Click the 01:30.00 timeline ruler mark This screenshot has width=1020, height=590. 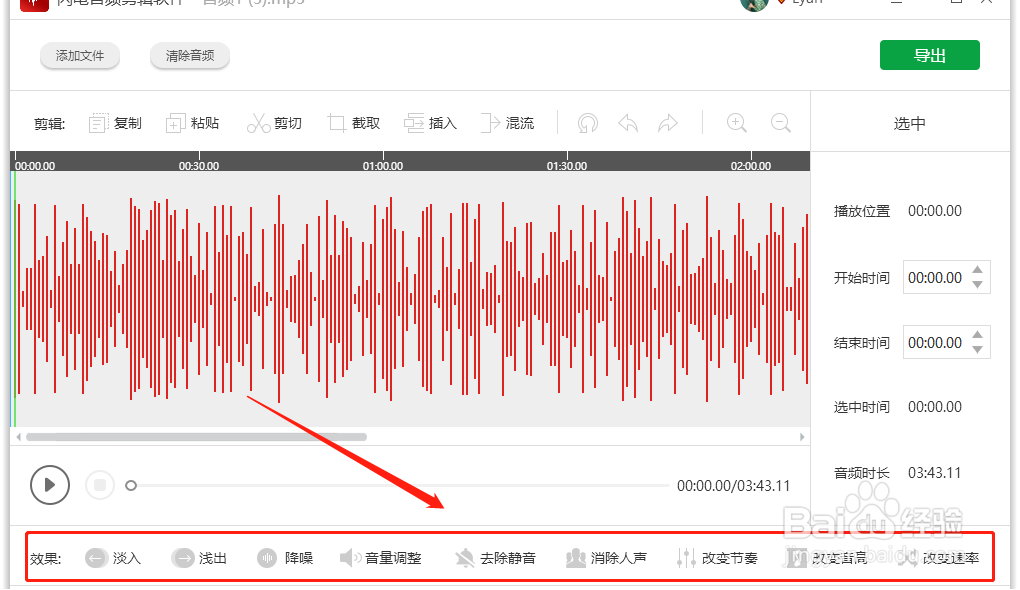[x=567, y=166]
